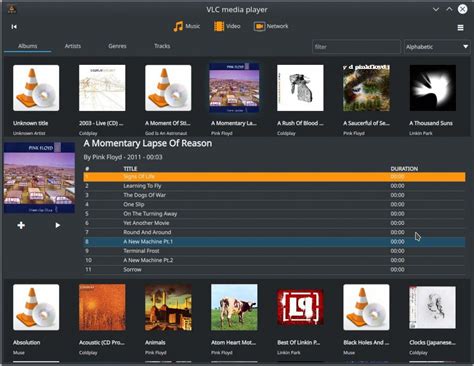Viewport: 474px width, 366px height.
Task: Select the A Momentary La... album thumbnail in grid
Action: point(234,88)
